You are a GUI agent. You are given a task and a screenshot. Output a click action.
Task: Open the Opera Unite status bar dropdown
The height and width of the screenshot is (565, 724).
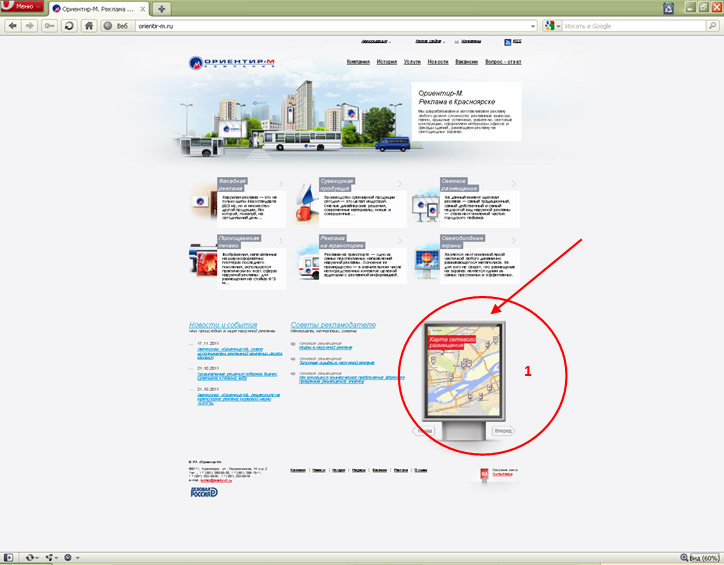52,557
